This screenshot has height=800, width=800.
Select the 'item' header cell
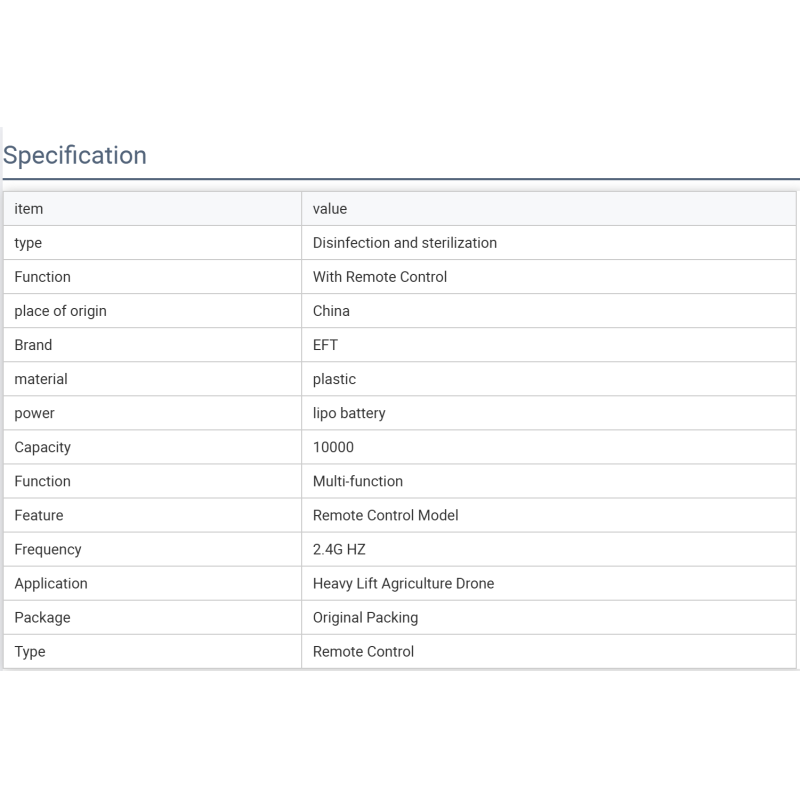153,209
